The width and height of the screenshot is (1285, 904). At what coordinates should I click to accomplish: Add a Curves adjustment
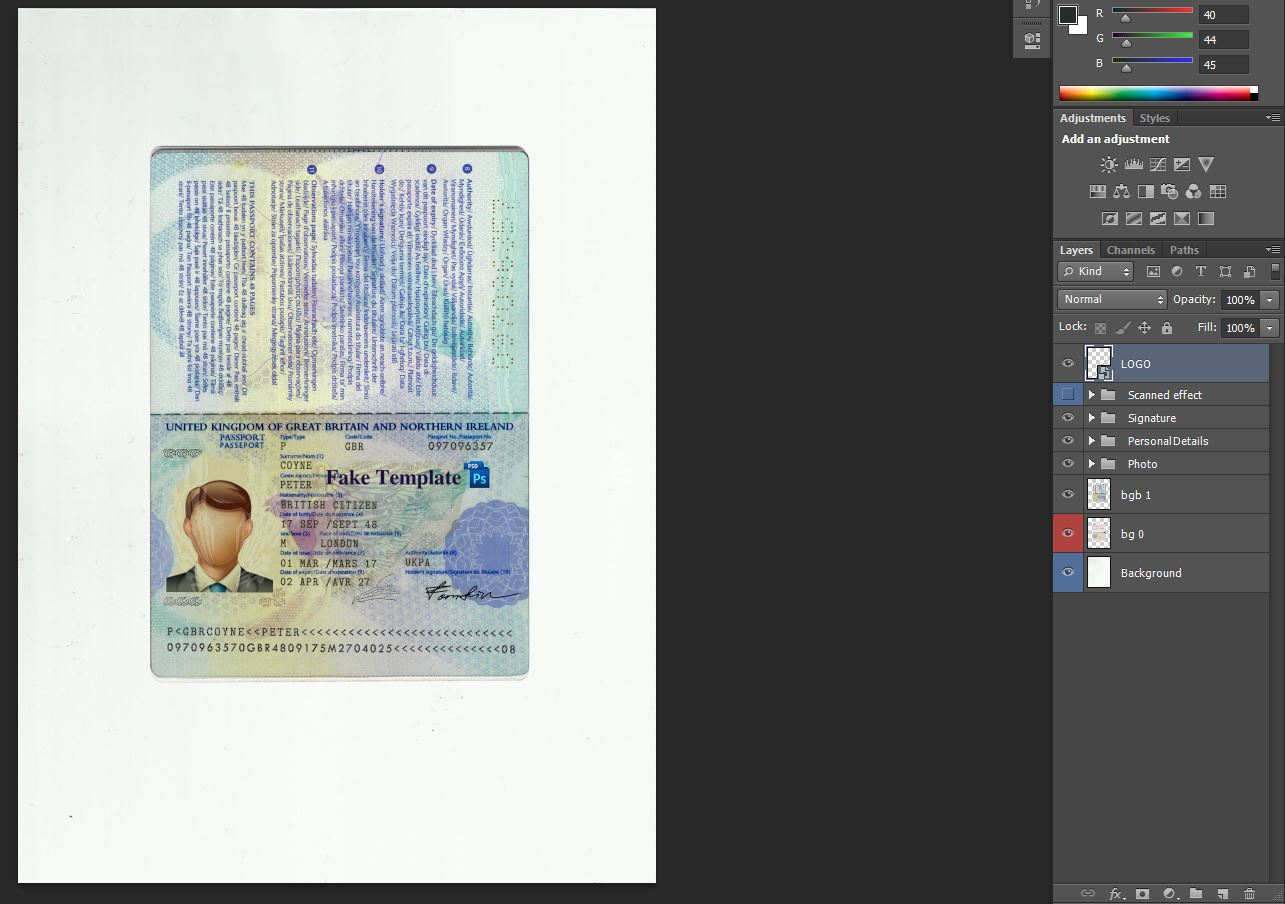click(1157, 164)
